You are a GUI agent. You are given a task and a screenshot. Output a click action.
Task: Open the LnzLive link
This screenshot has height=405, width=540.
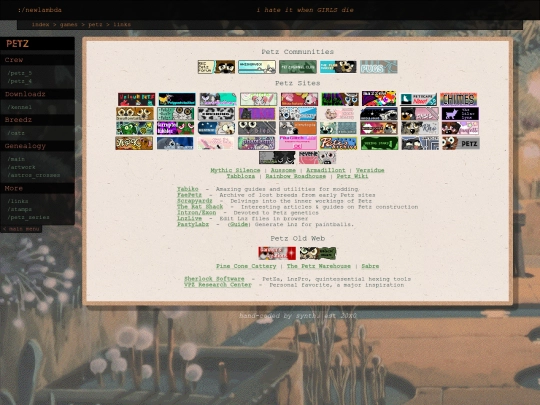189,218
